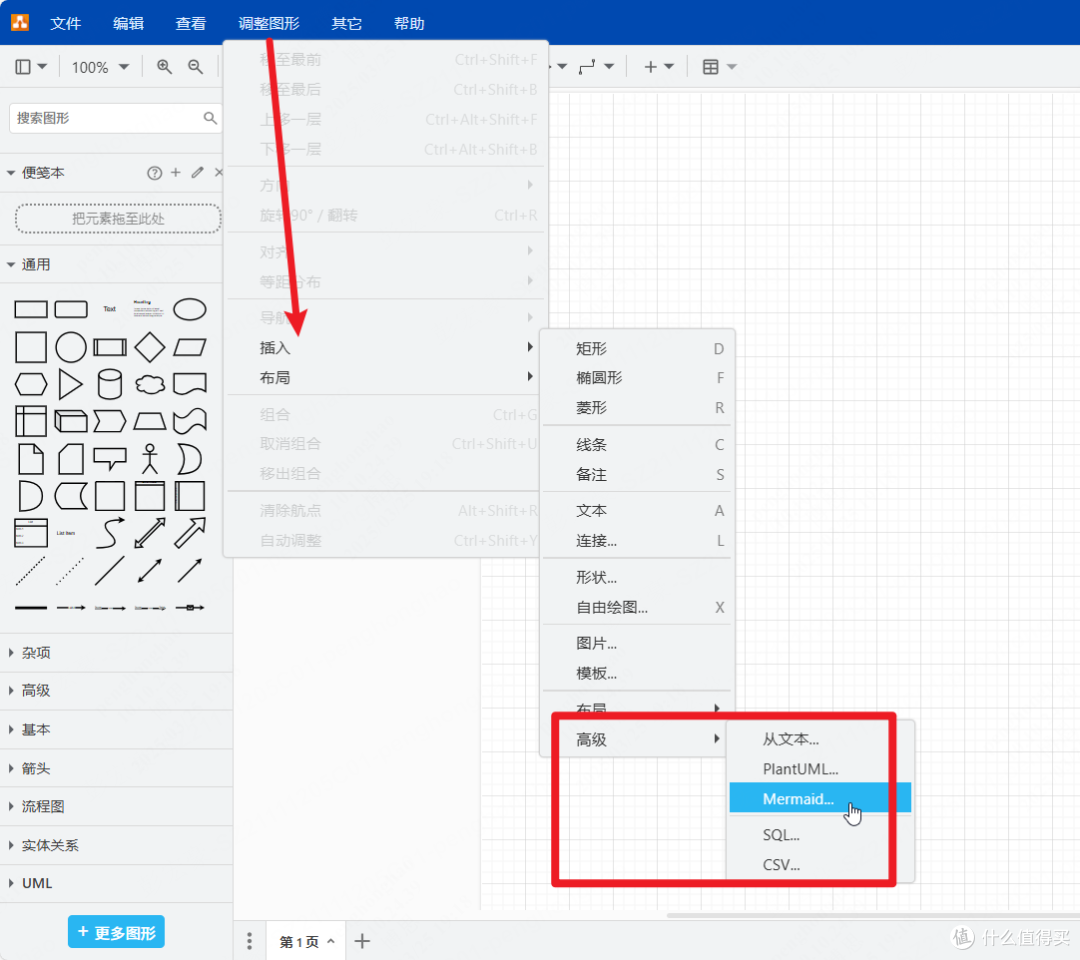Open the 其它 menu
Screen dimensions: 1080x960
tap(346, 23)
